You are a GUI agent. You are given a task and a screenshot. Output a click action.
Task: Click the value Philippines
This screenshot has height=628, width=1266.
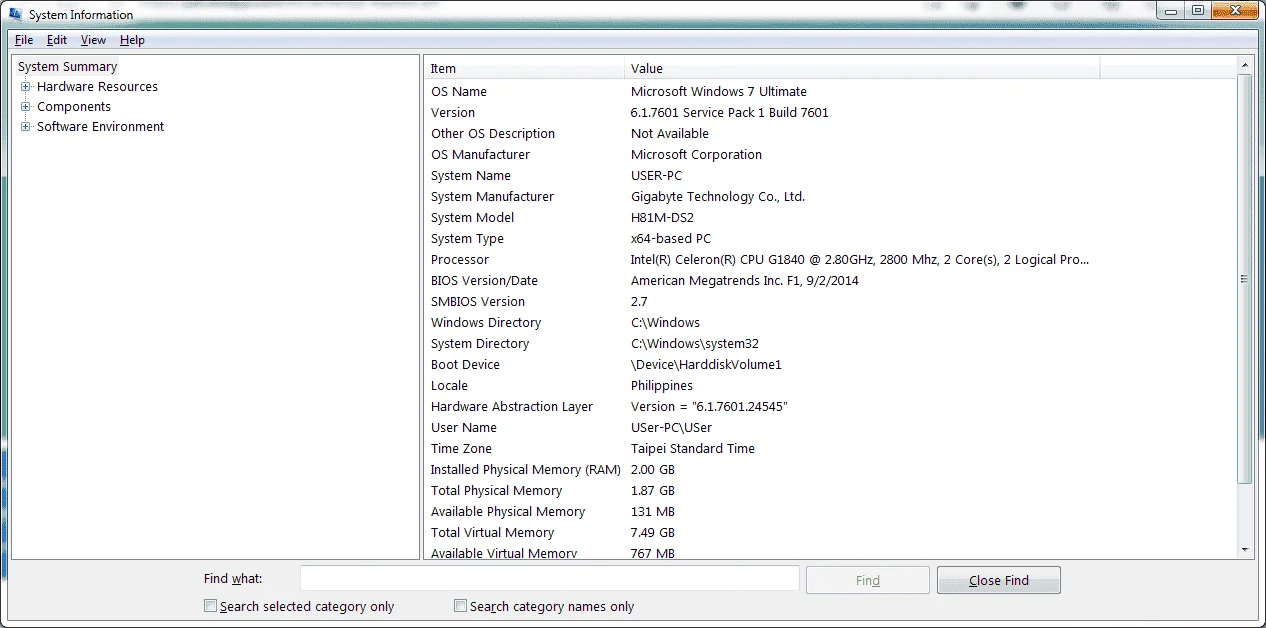[x=662, y=386]
